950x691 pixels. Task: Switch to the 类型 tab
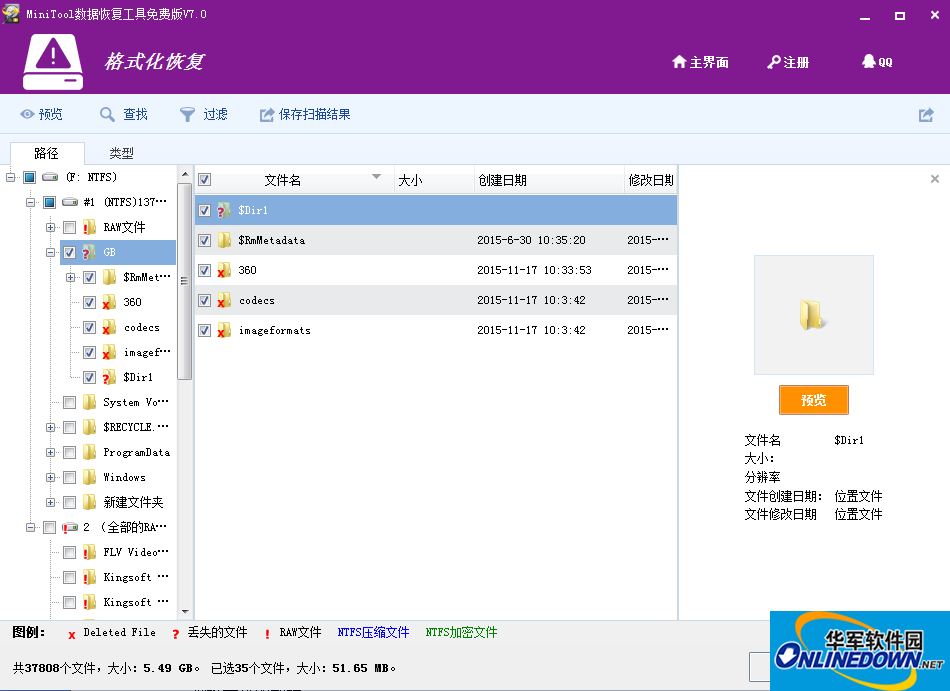[x=121, y=153]
